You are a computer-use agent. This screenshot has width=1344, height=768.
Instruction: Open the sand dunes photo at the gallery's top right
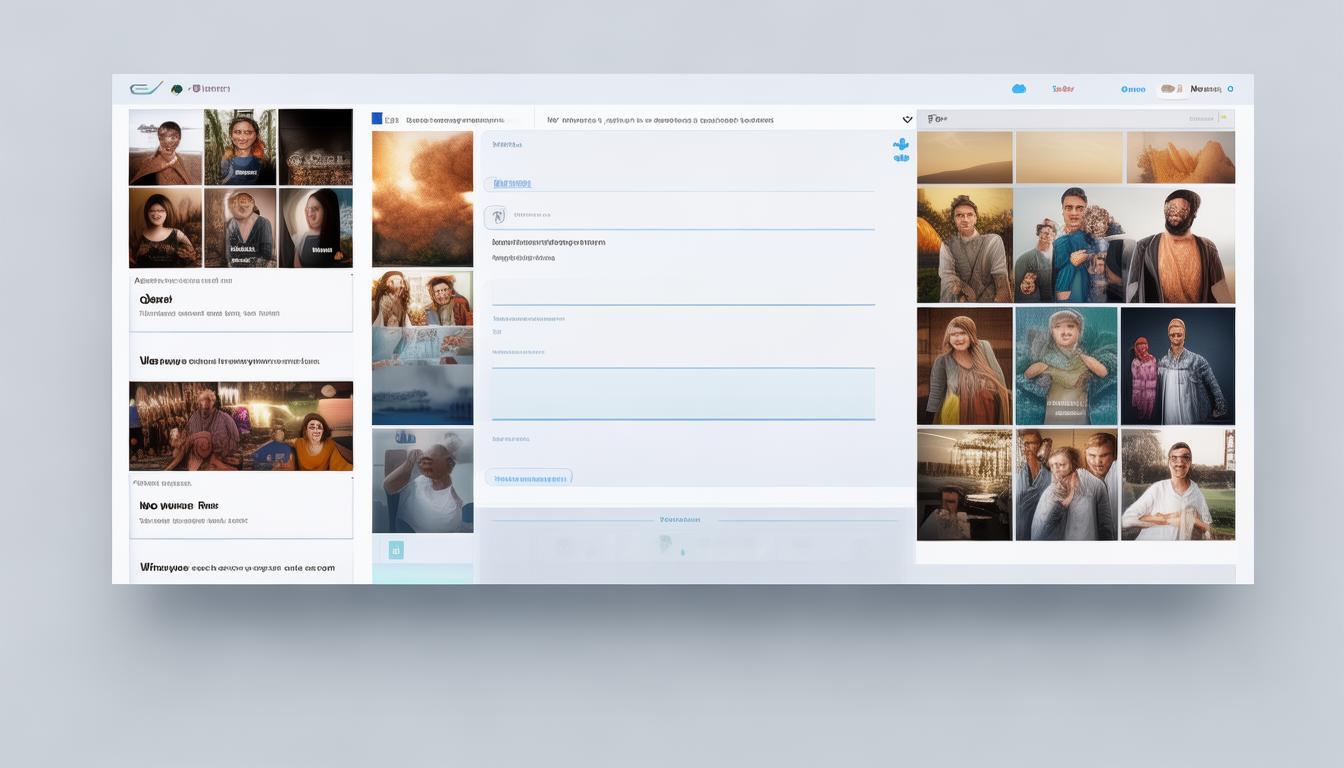[1180, 158]
